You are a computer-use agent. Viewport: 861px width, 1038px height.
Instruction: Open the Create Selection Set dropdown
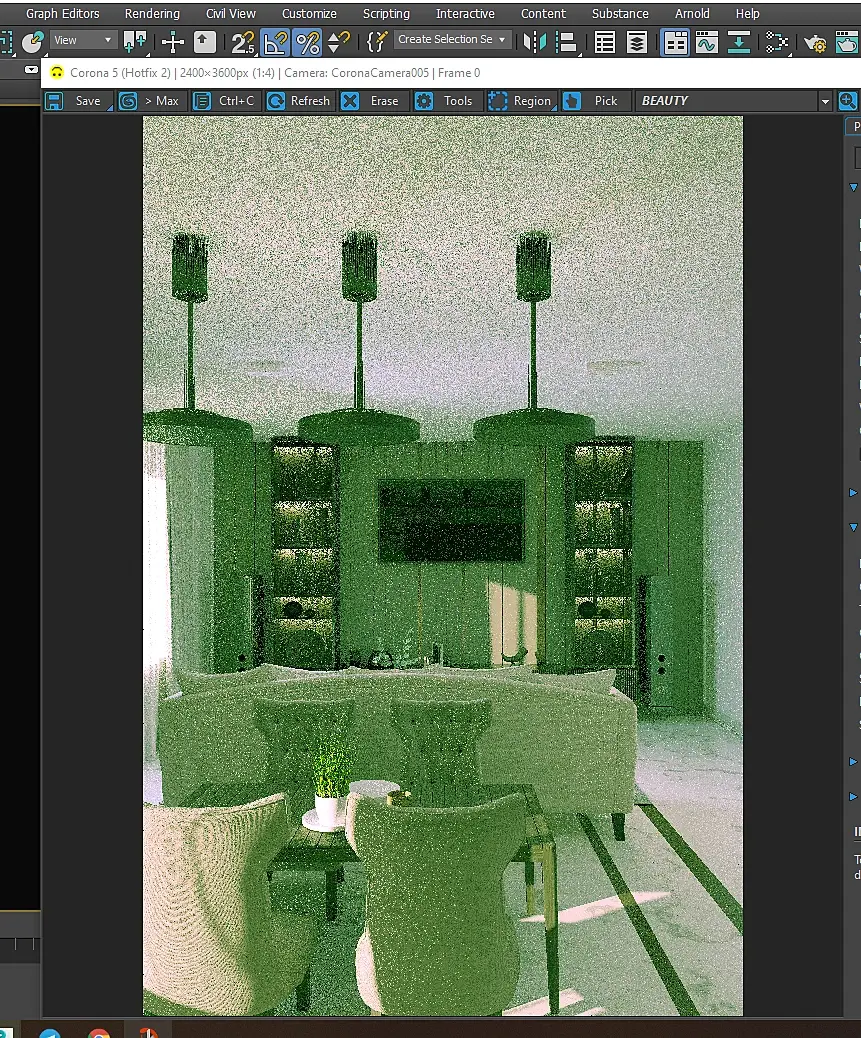[x=452, y=40]
